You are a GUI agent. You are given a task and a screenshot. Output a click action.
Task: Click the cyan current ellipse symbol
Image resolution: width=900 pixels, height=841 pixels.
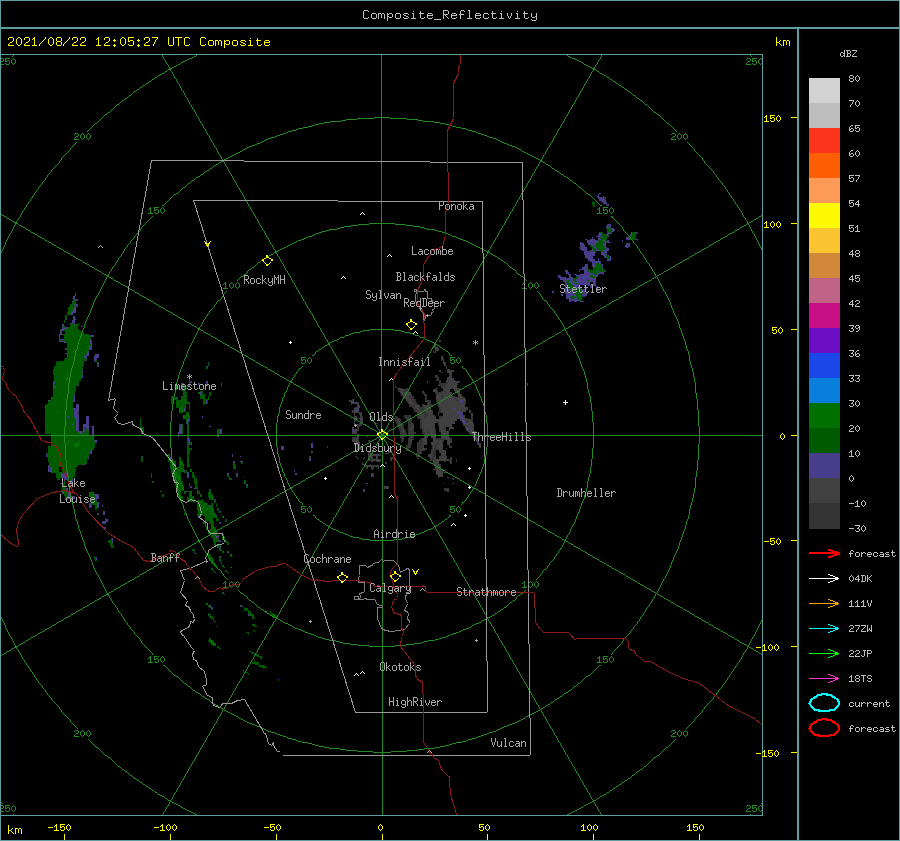824,703
